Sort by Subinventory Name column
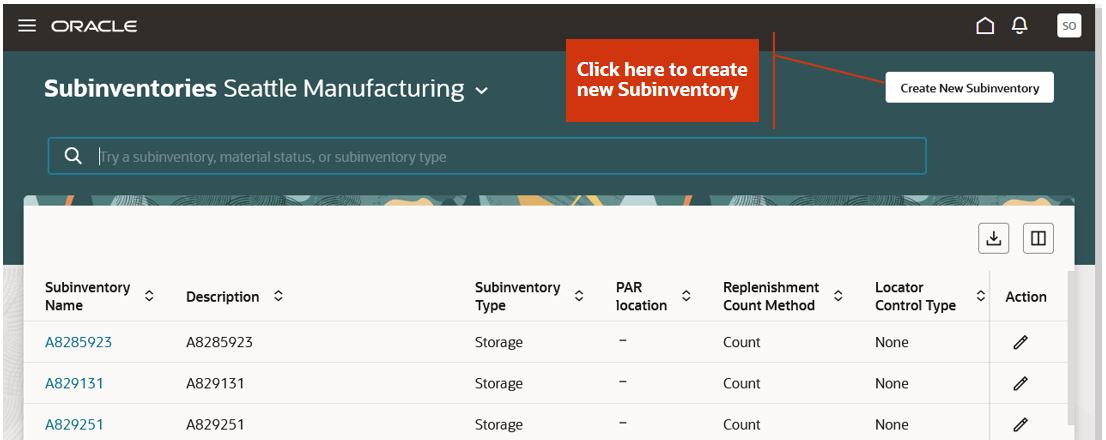 click(x=150, y=296)
